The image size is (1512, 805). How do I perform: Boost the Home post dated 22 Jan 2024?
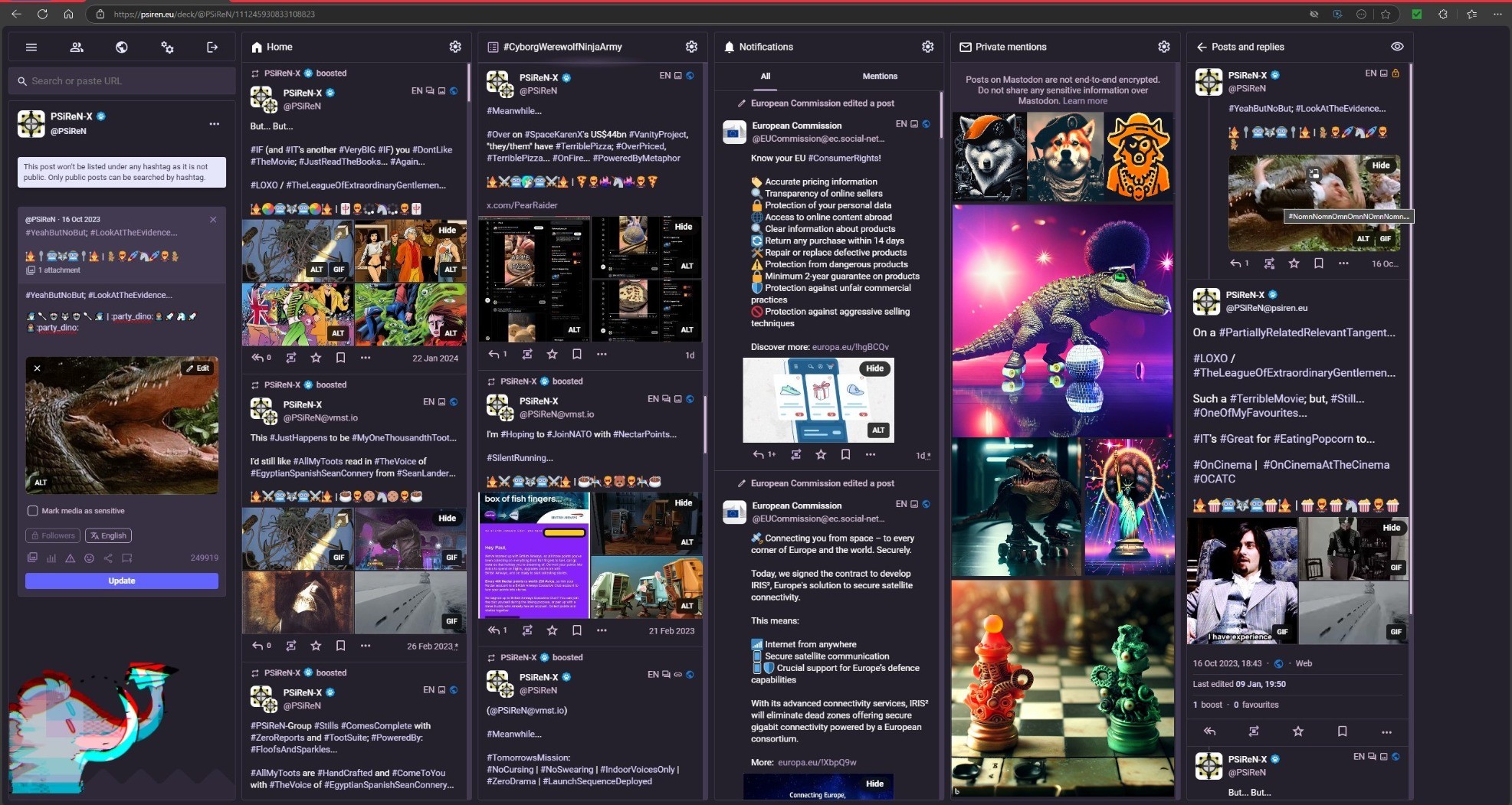(291, 358)
